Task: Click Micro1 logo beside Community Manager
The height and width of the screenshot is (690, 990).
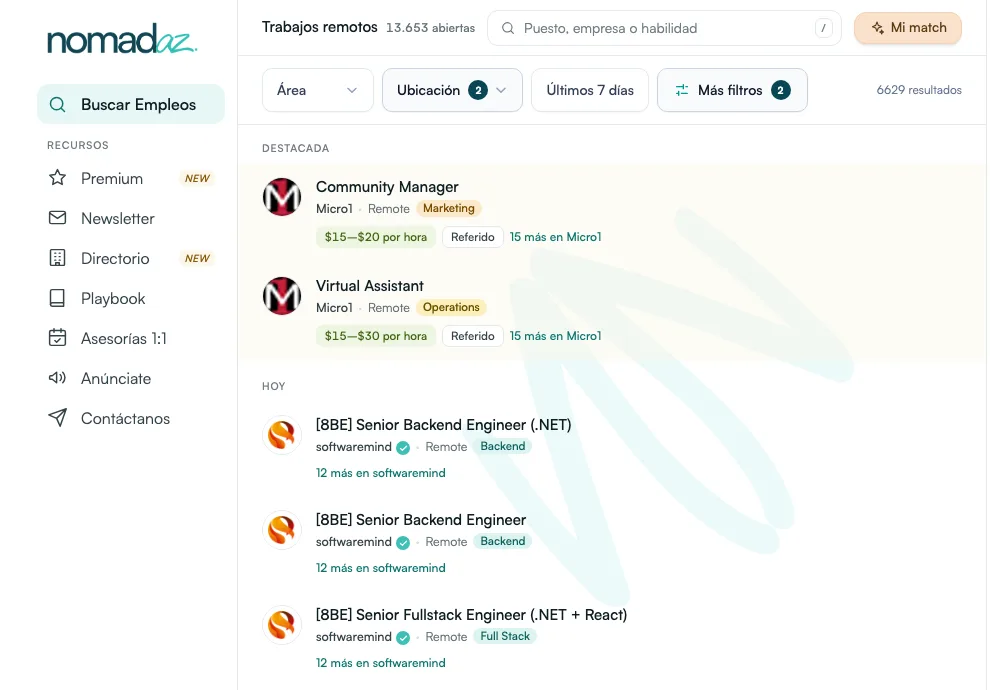Action: point(282,197)
